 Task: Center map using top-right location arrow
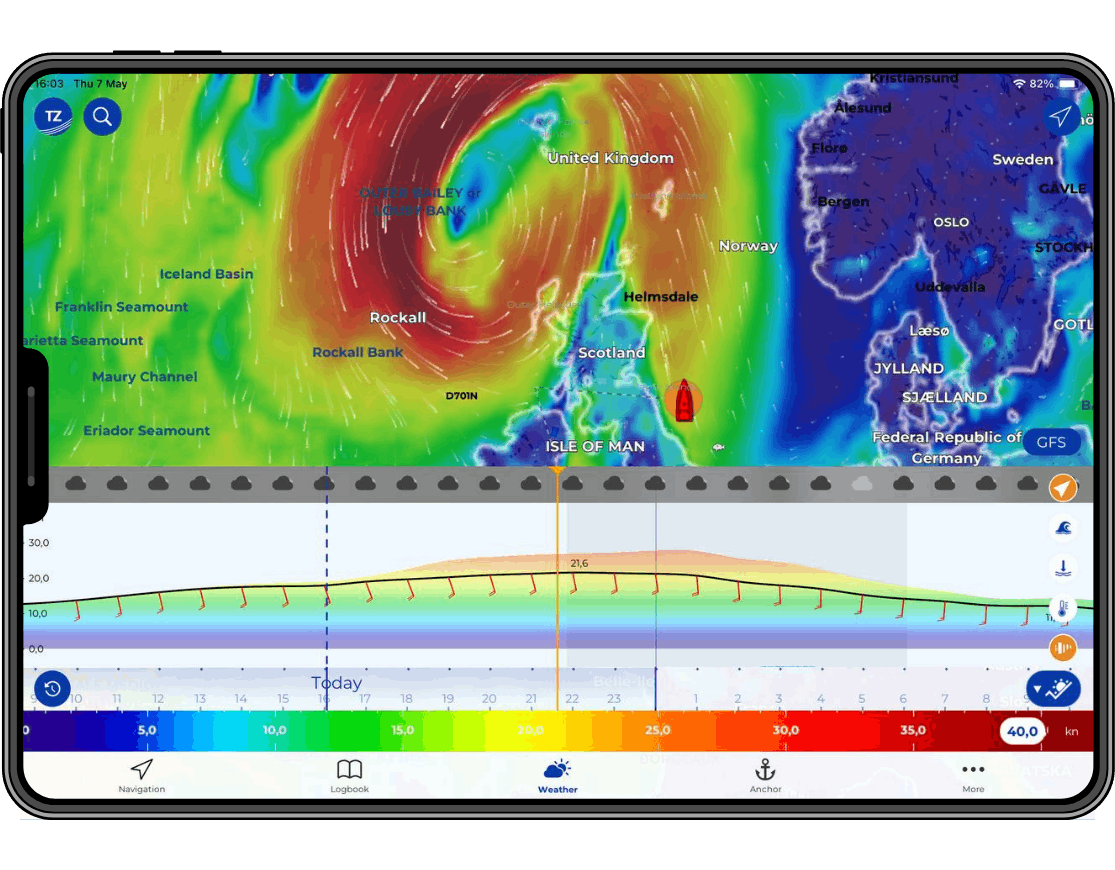click(1060, 117)
